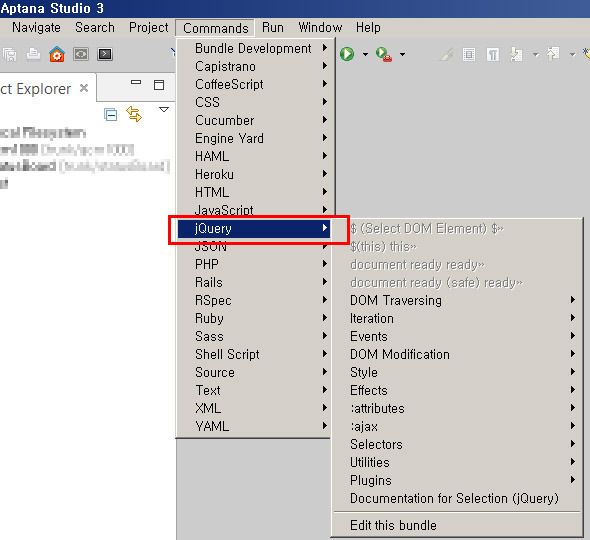Viewport: 590px width, 540px height.
Task: Open the Cucumber submenu
Action: click(254, 120)
